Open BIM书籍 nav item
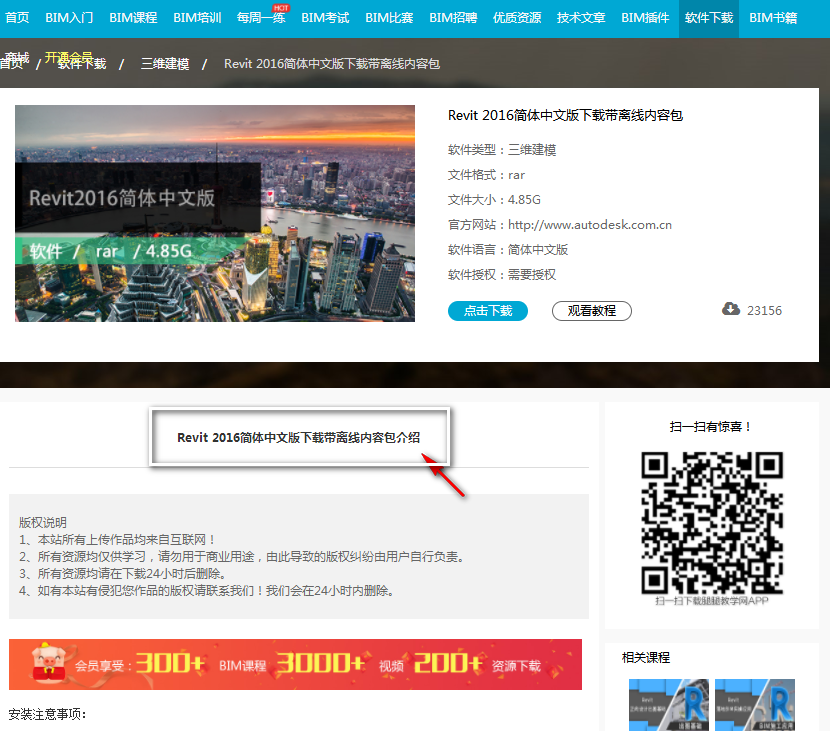 tap(773, 18)
